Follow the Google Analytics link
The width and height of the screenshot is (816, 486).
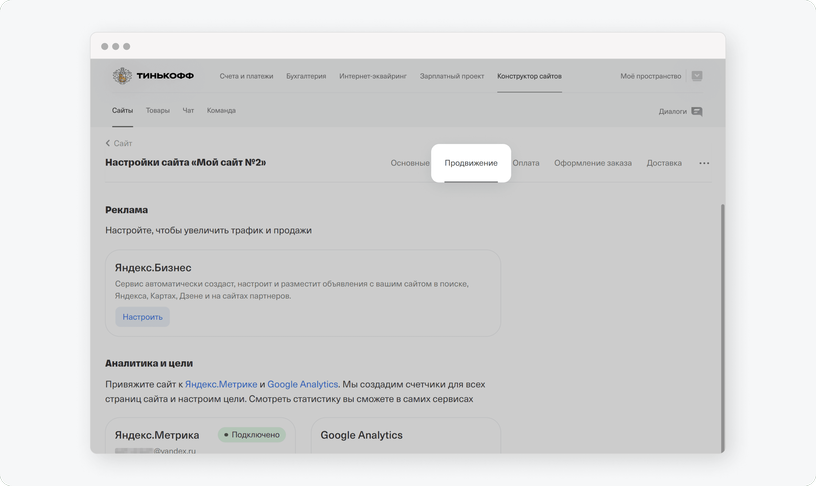pos(302,384)
